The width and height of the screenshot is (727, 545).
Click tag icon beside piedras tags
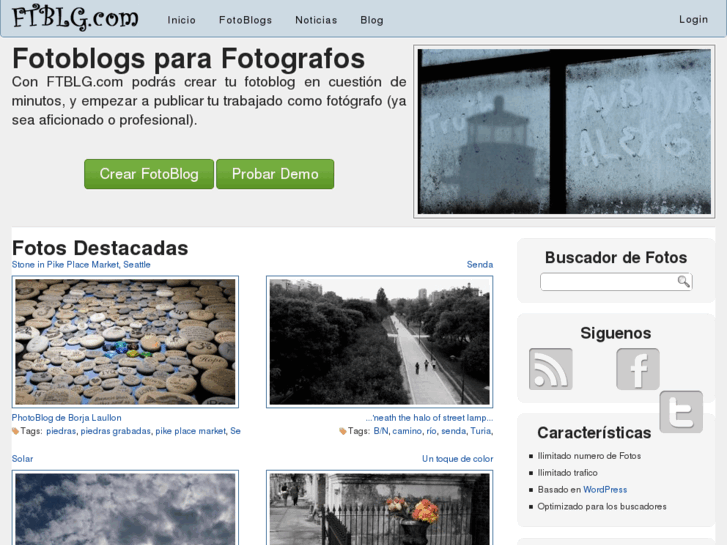click(x=15, y=431)
